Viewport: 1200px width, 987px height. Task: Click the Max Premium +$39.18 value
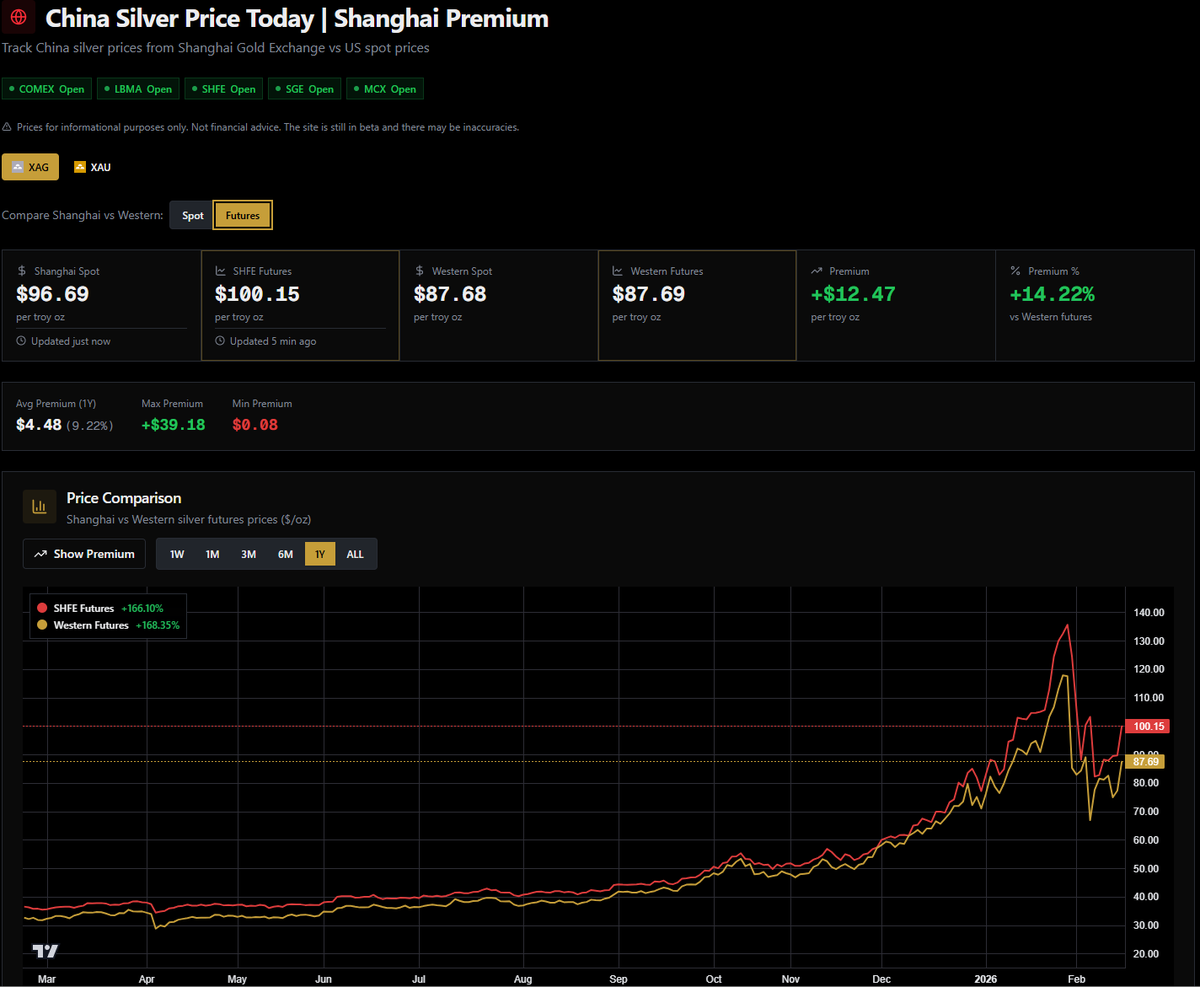point(173,424)
